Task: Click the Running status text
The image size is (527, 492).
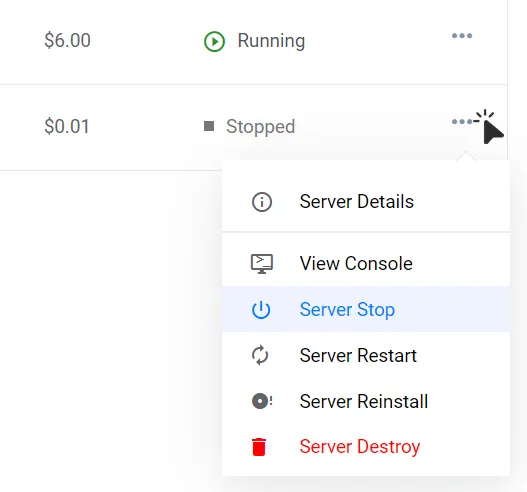Action: coord(271,41)
